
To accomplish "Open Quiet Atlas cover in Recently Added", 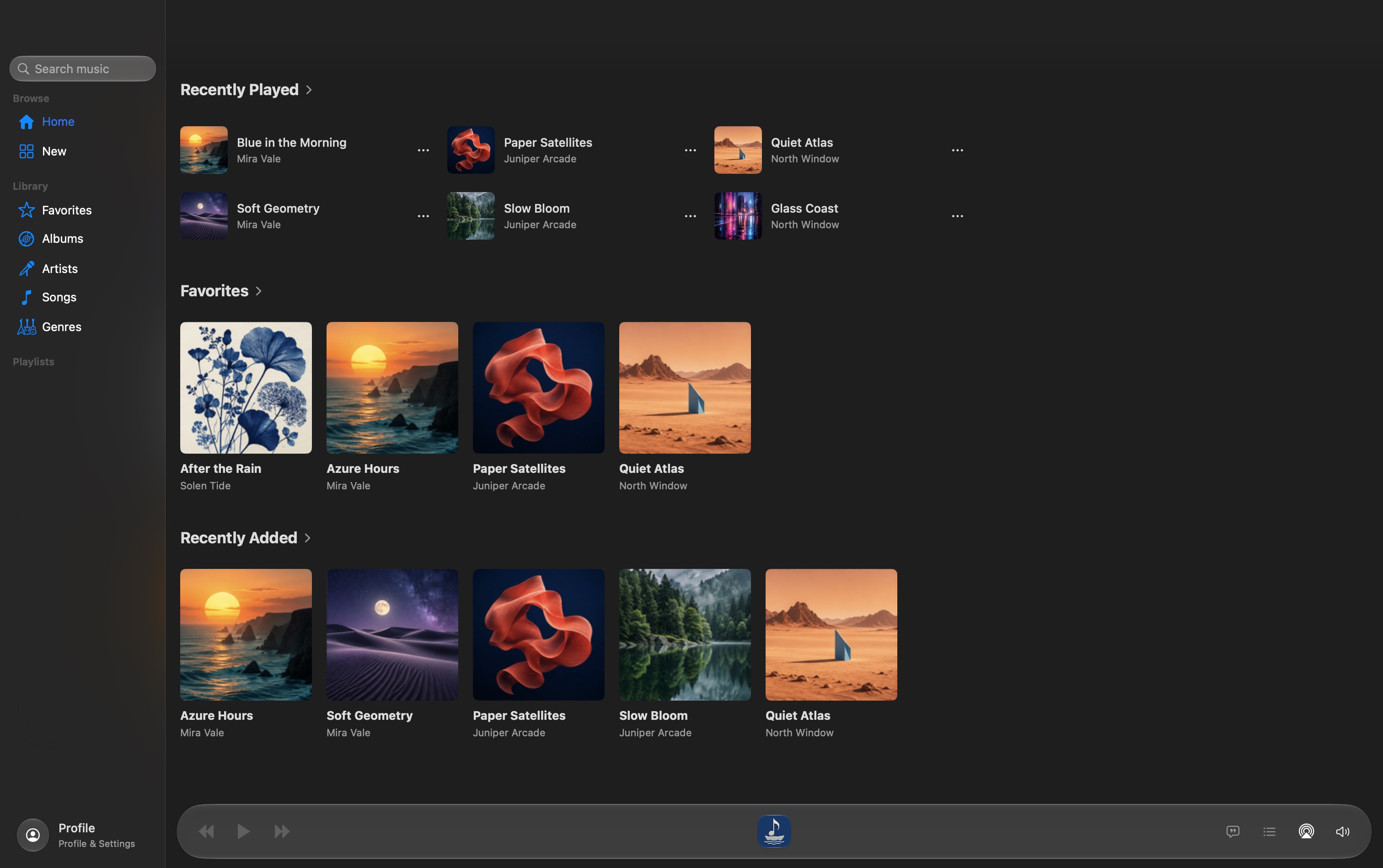I will 831,634.
